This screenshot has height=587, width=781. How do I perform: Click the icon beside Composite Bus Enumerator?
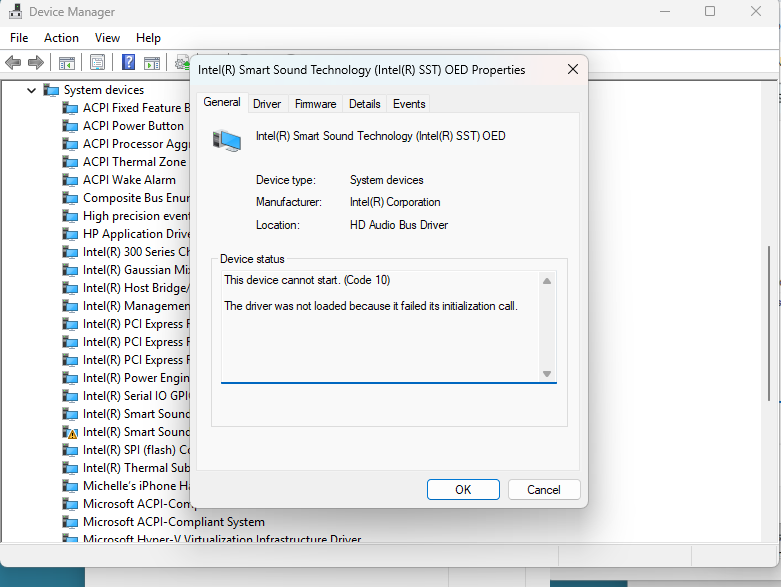pyautogui.click(x=70, y=198)
